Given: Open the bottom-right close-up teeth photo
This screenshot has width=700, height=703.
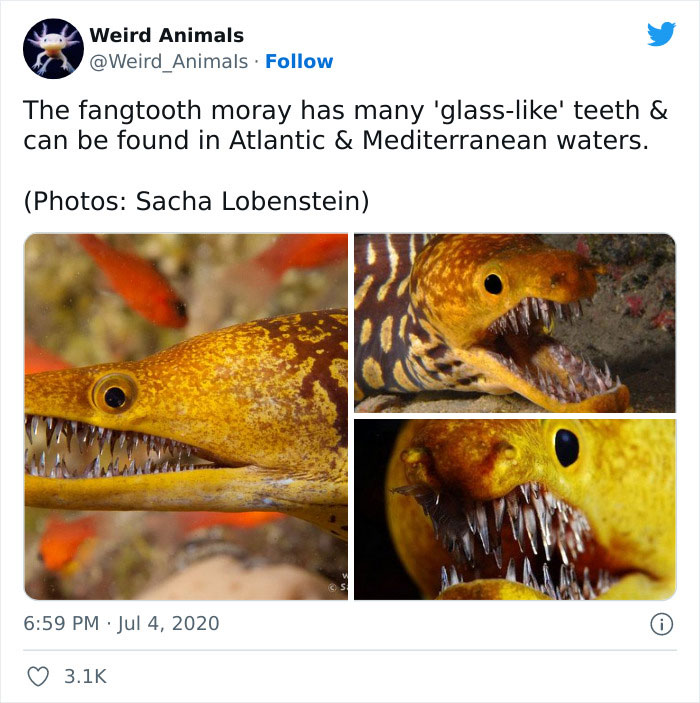Looking at the screenshot, I should click(x=514, y=509).
